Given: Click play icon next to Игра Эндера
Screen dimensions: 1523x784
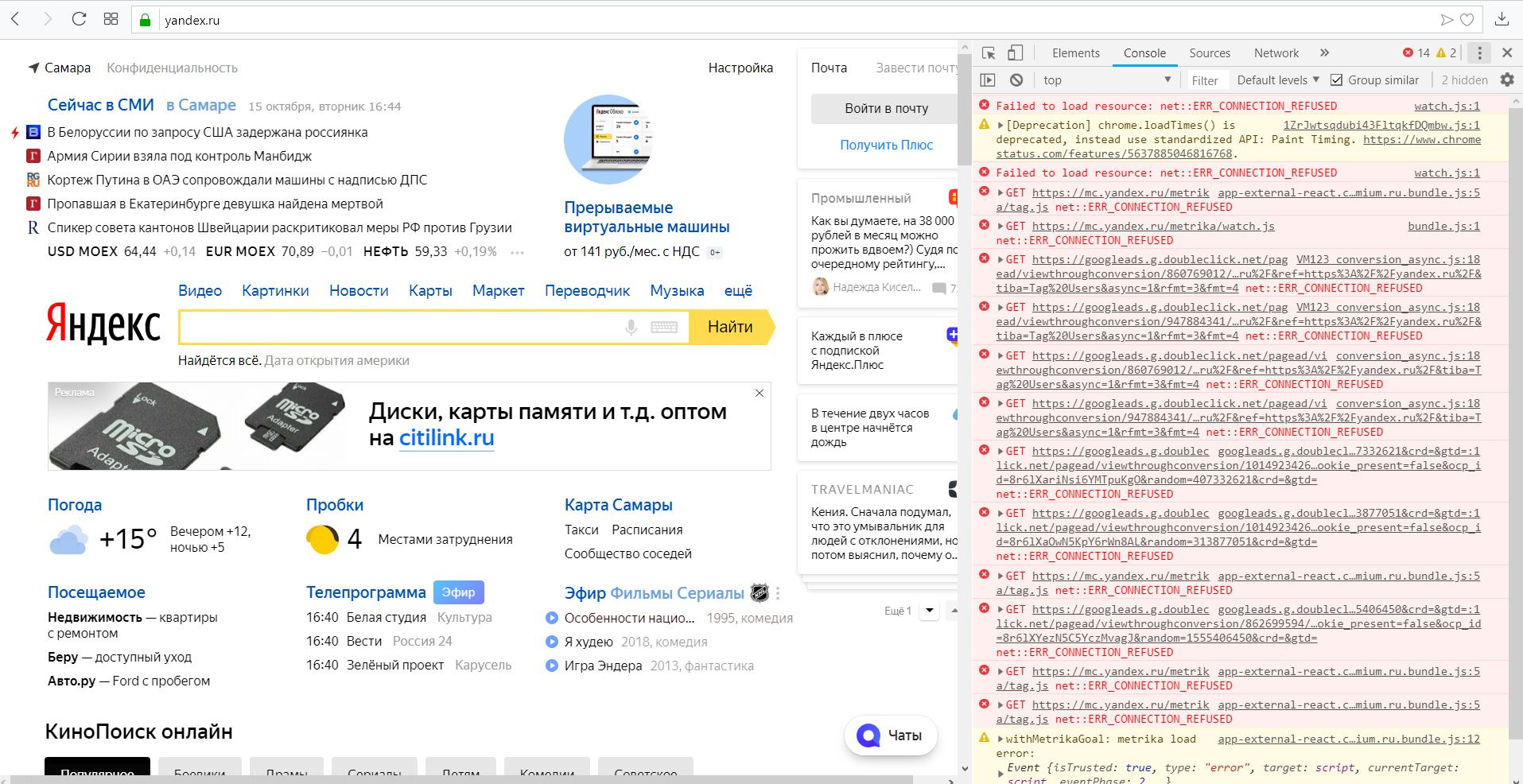Looking at the screenshot, I should 552,666.
